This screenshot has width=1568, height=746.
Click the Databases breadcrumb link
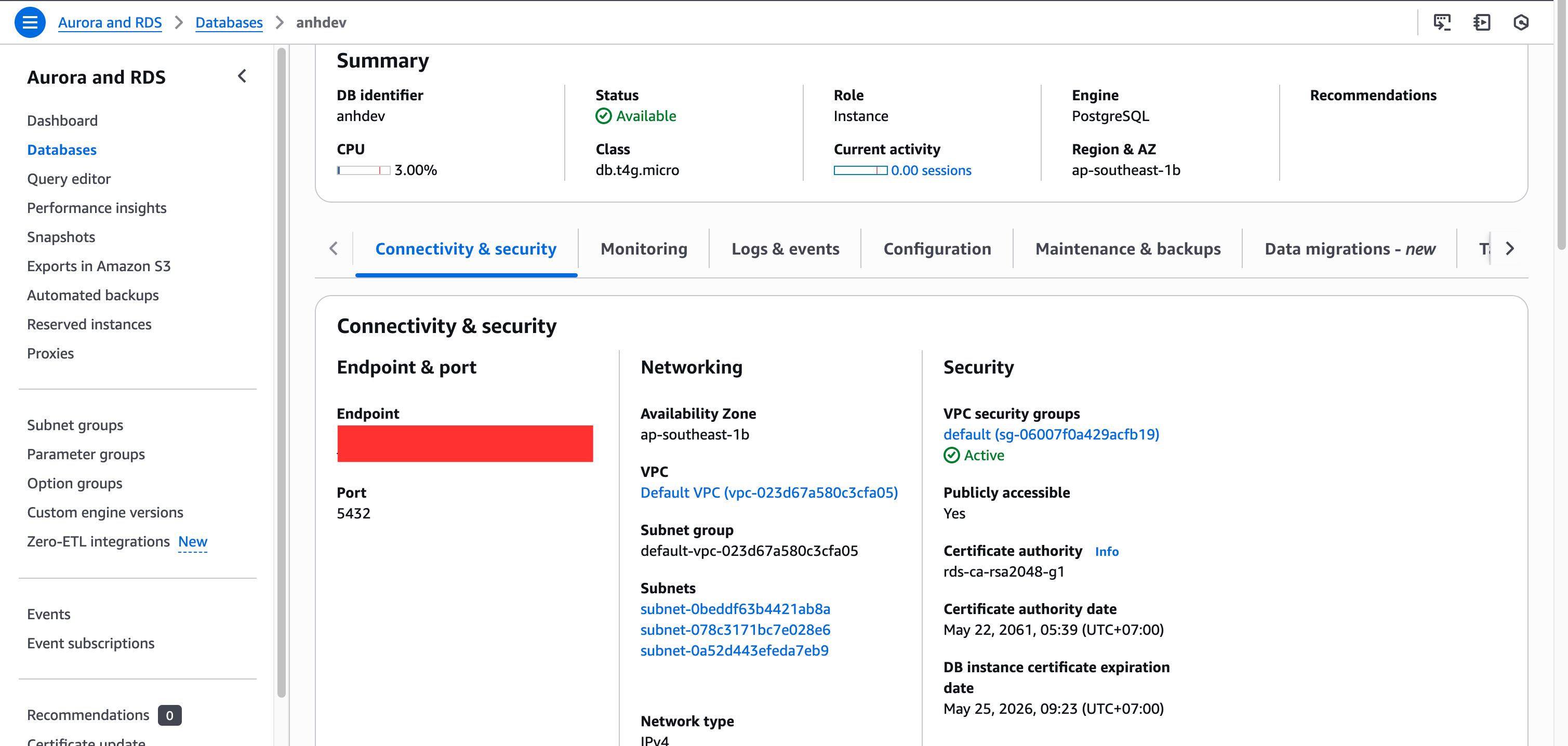point(229,22)
